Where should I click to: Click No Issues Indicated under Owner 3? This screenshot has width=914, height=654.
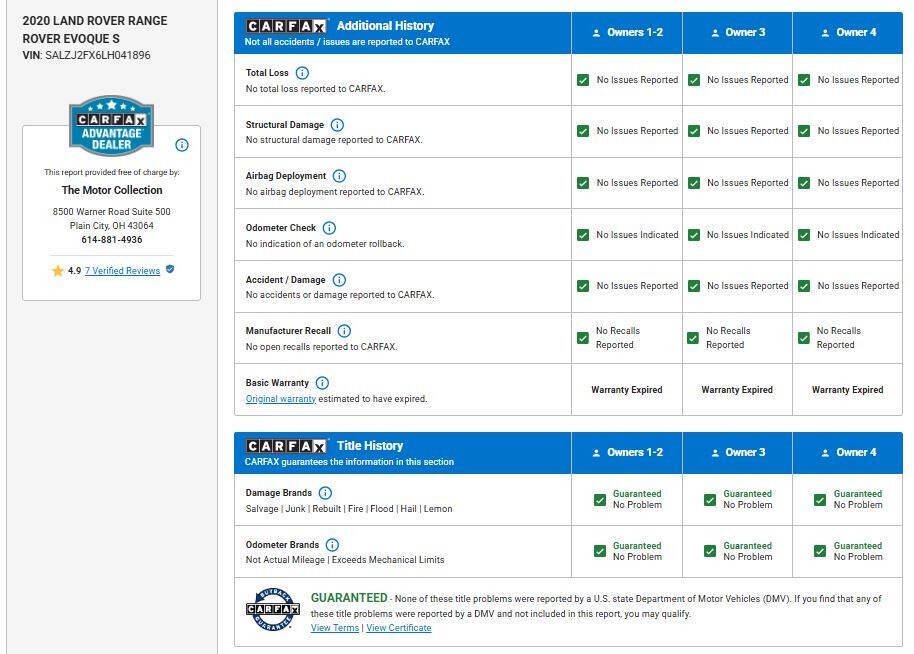tap(747, 235)
